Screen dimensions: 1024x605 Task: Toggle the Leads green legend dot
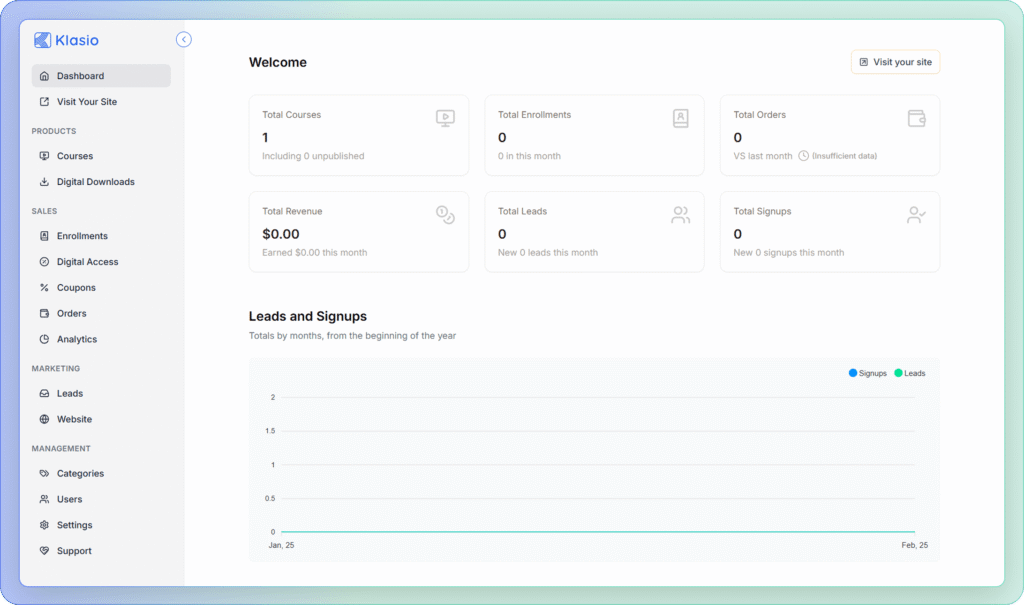click(x=898, y=373)
